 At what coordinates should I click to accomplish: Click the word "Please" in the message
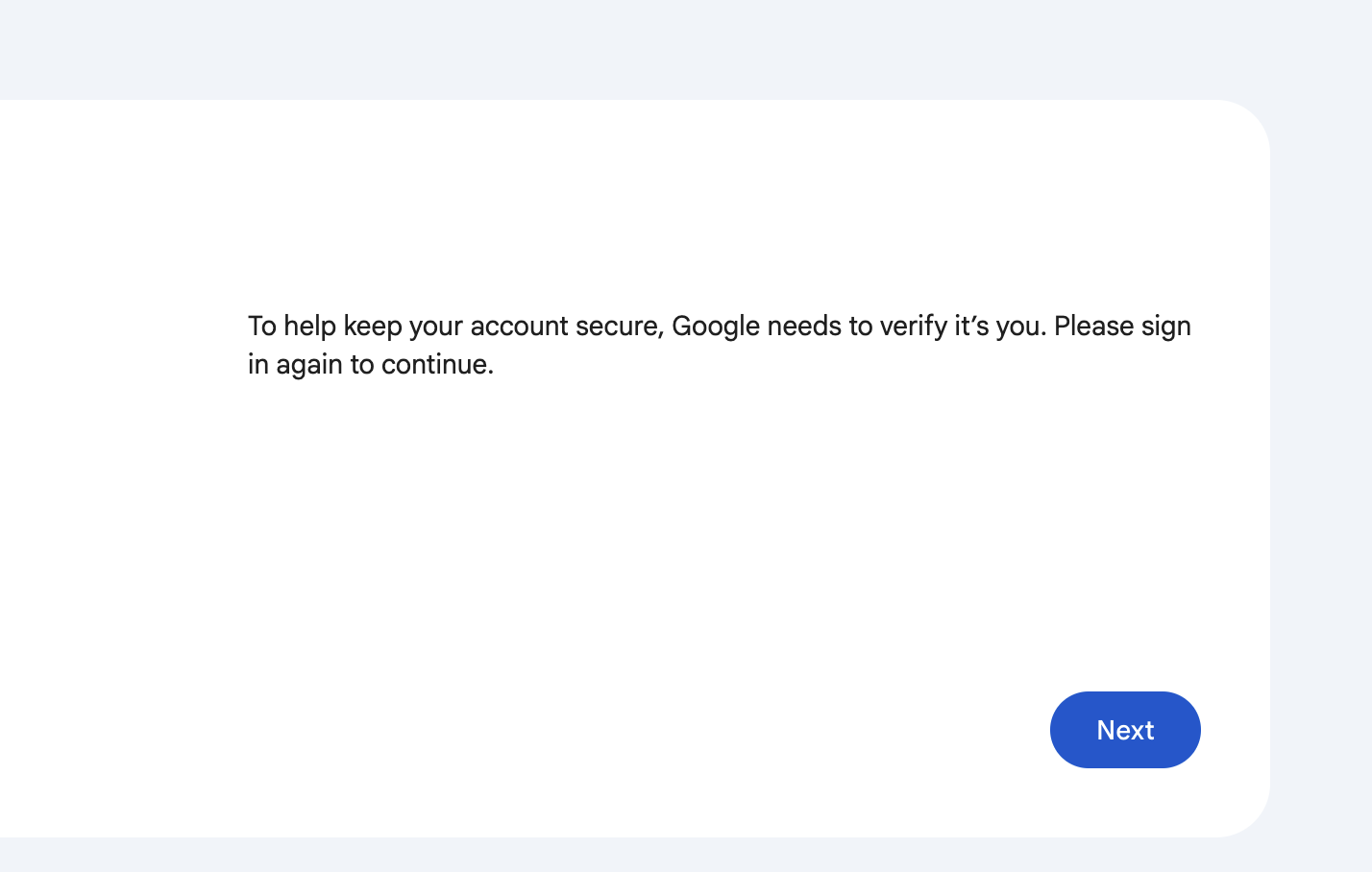pos(1093,327)
